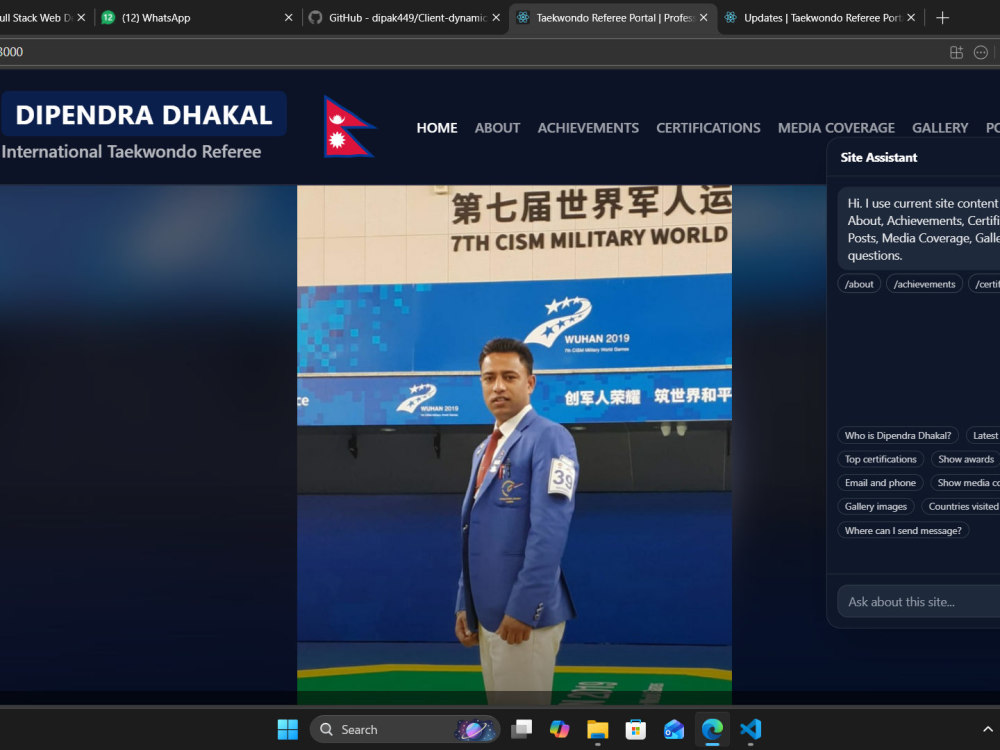Select the 'Countries visited' suggestion
This screenshot has width=1000, height=750.
coord(961,506)
